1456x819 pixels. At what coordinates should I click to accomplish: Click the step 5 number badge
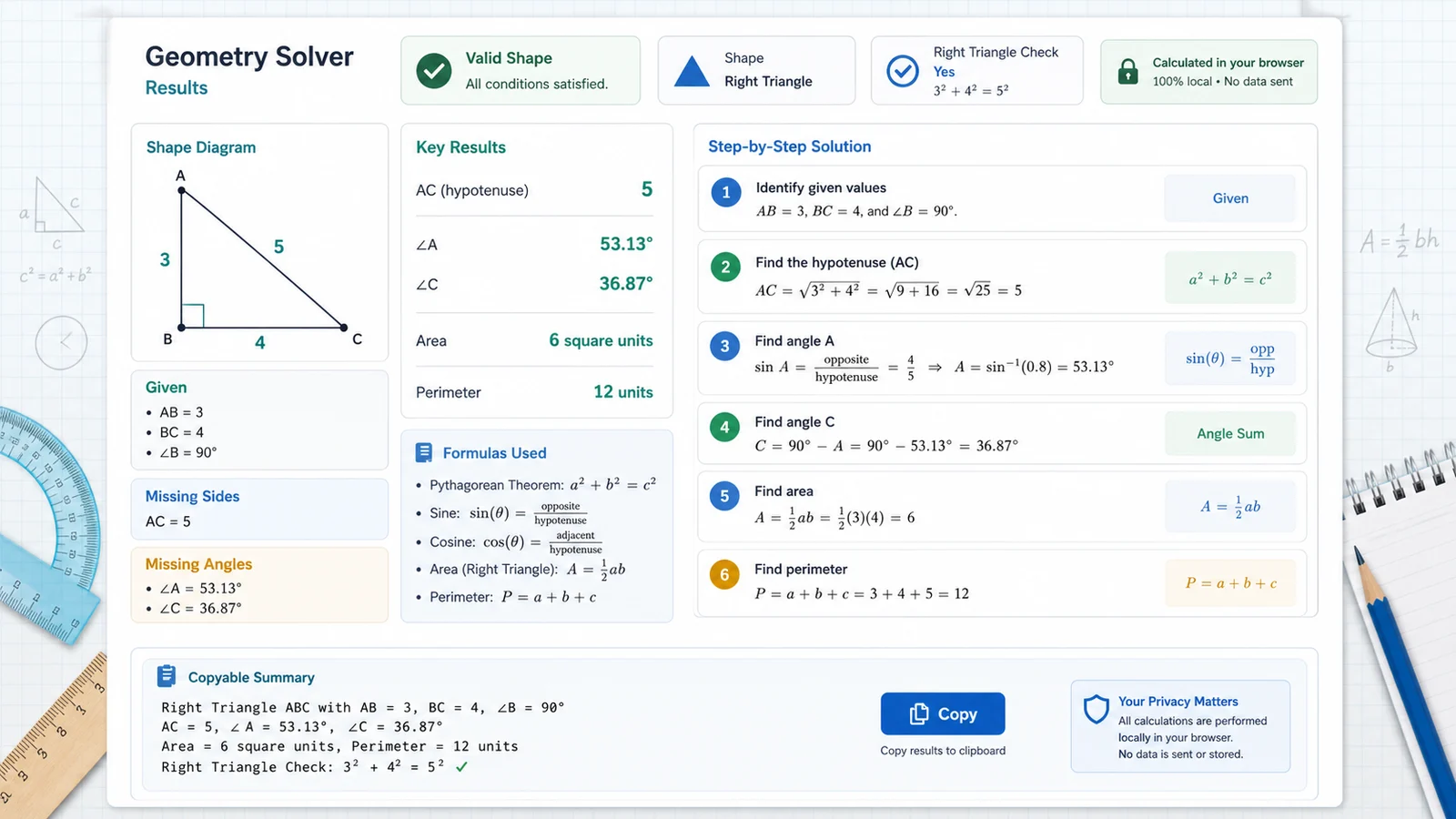tap(724, 496)
